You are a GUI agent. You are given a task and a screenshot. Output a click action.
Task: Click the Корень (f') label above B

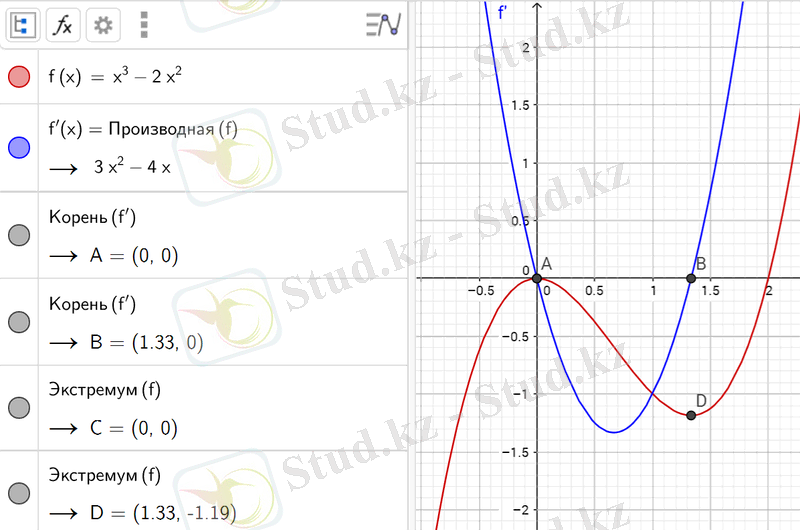[92, 305]
